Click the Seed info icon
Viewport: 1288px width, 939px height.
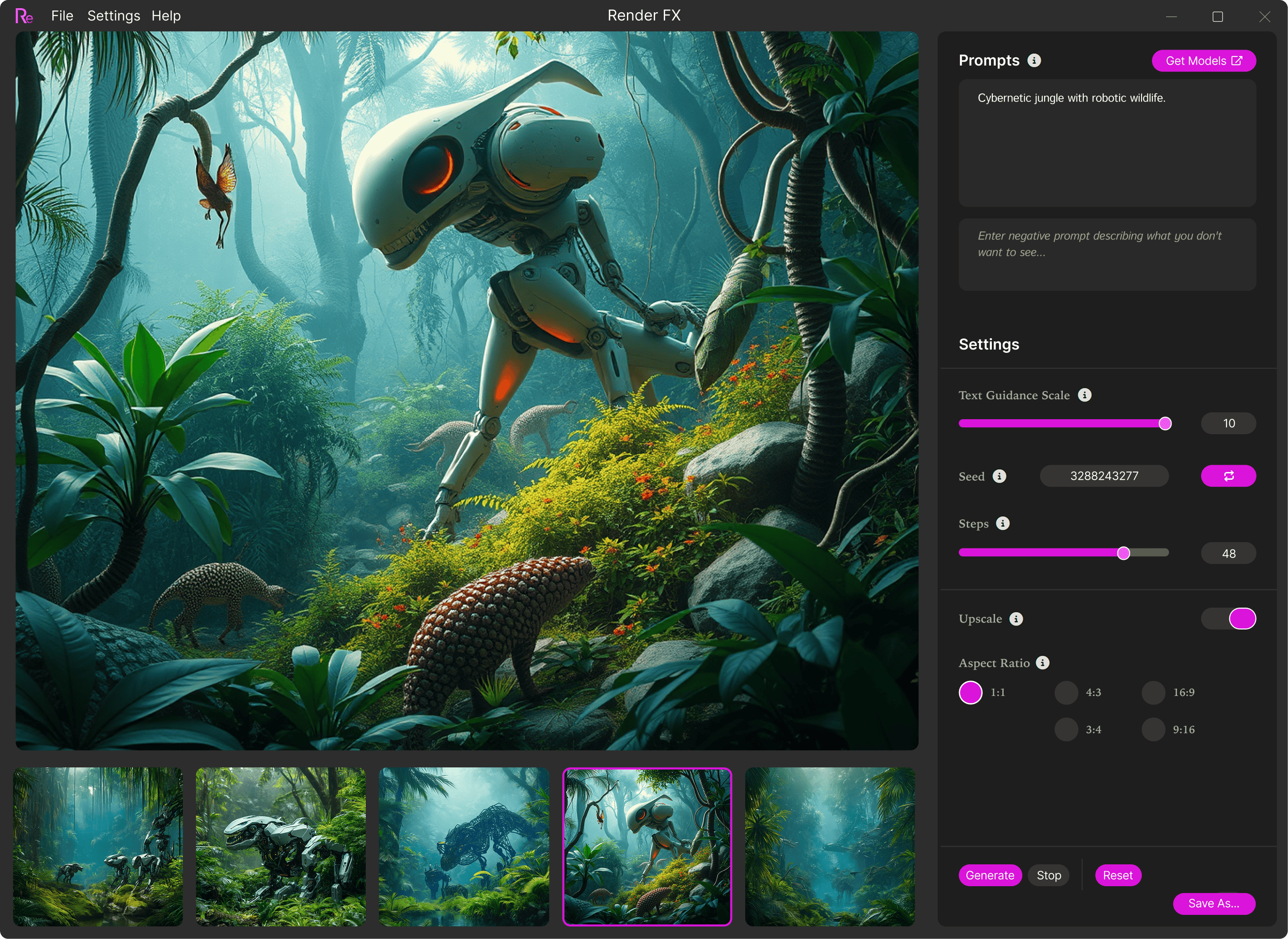[1000, 476]
